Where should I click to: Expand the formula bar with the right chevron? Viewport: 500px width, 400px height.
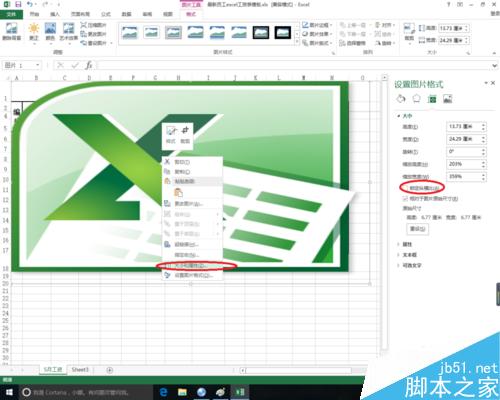click(x=495, y=66)
